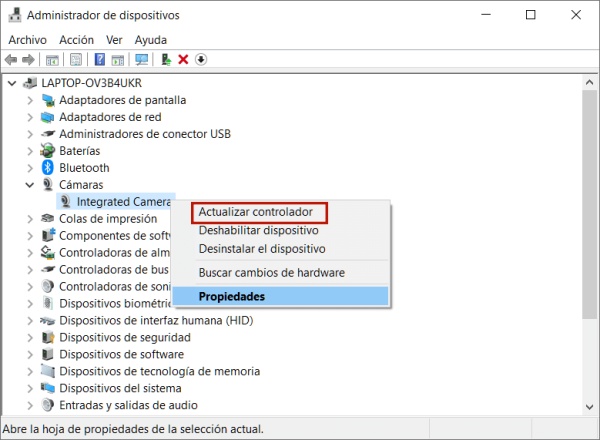Expand Dispositivos de seguridad category
This screenshot has height=440, width=600.
click(30, 337)
